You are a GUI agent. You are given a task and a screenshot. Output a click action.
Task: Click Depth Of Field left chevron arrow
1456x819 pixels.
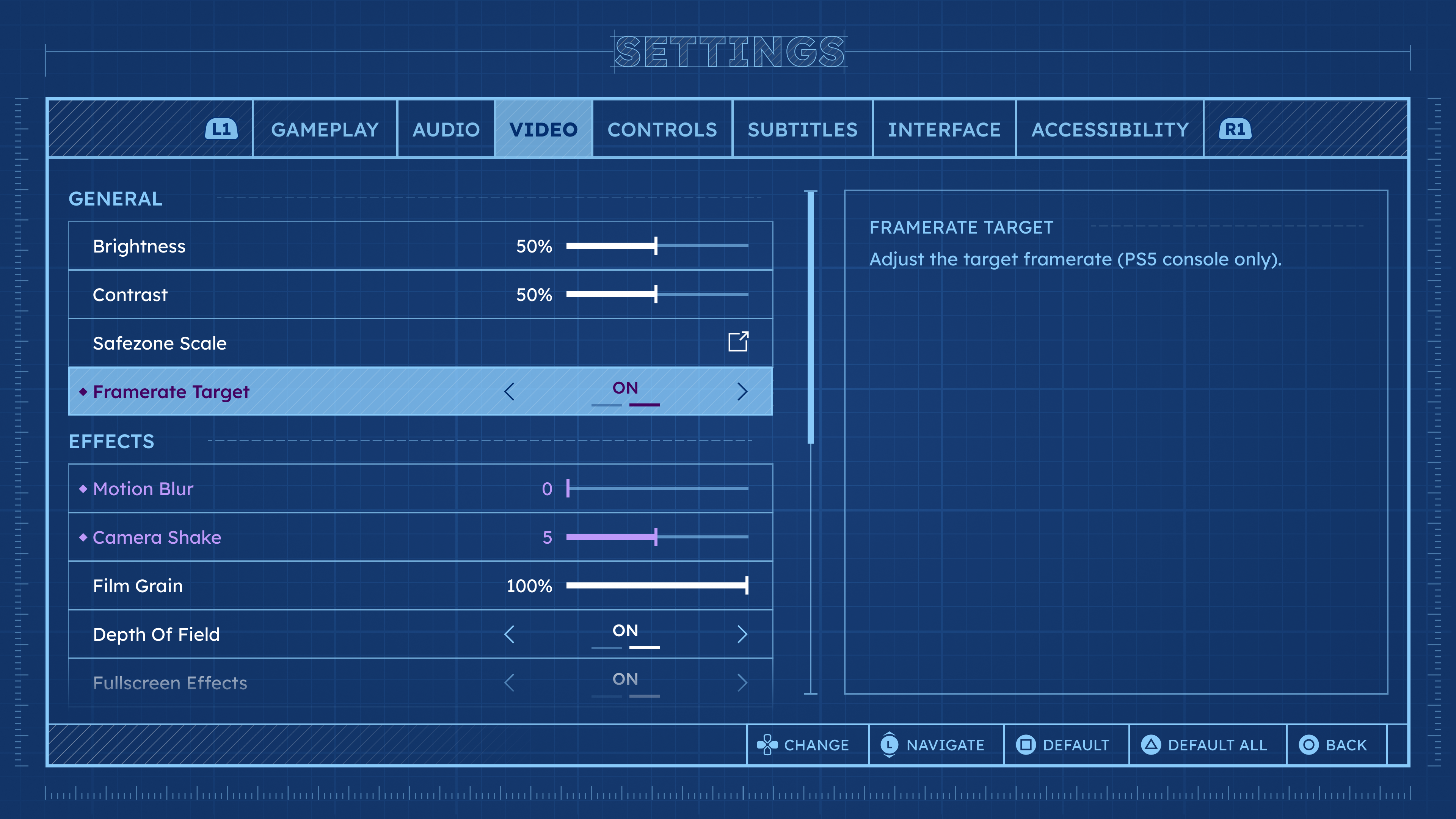pos(509,634)
